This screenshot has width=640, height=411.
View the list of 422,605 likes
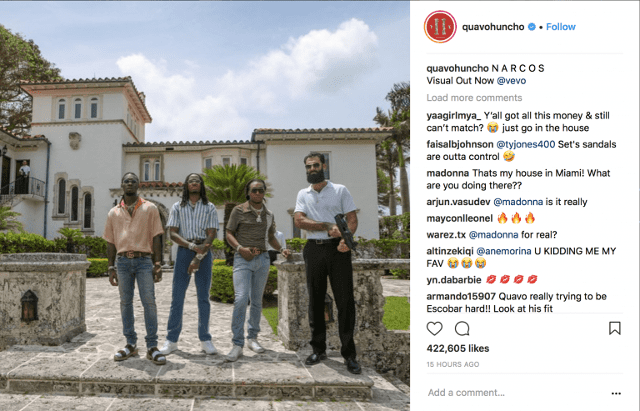458,349
